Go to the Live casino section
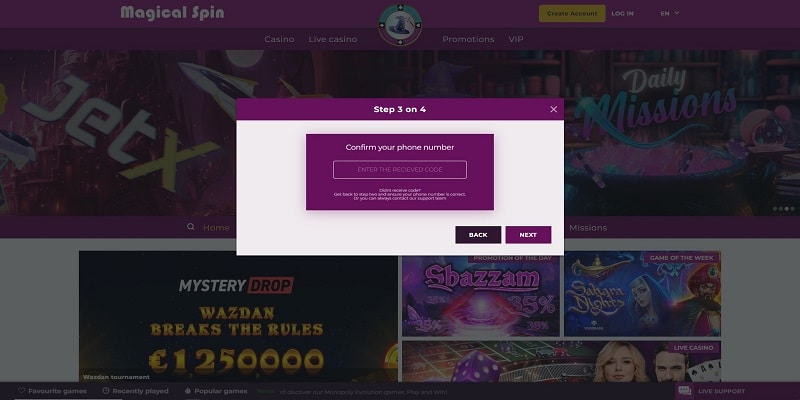This screenshot has height=400, width=800. click(x=333, y=39)
